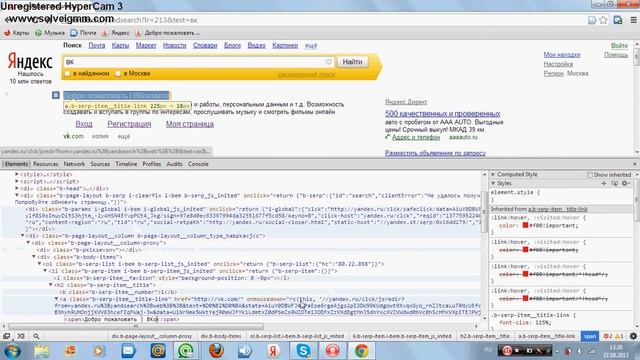Click the Настройка link

558,64
